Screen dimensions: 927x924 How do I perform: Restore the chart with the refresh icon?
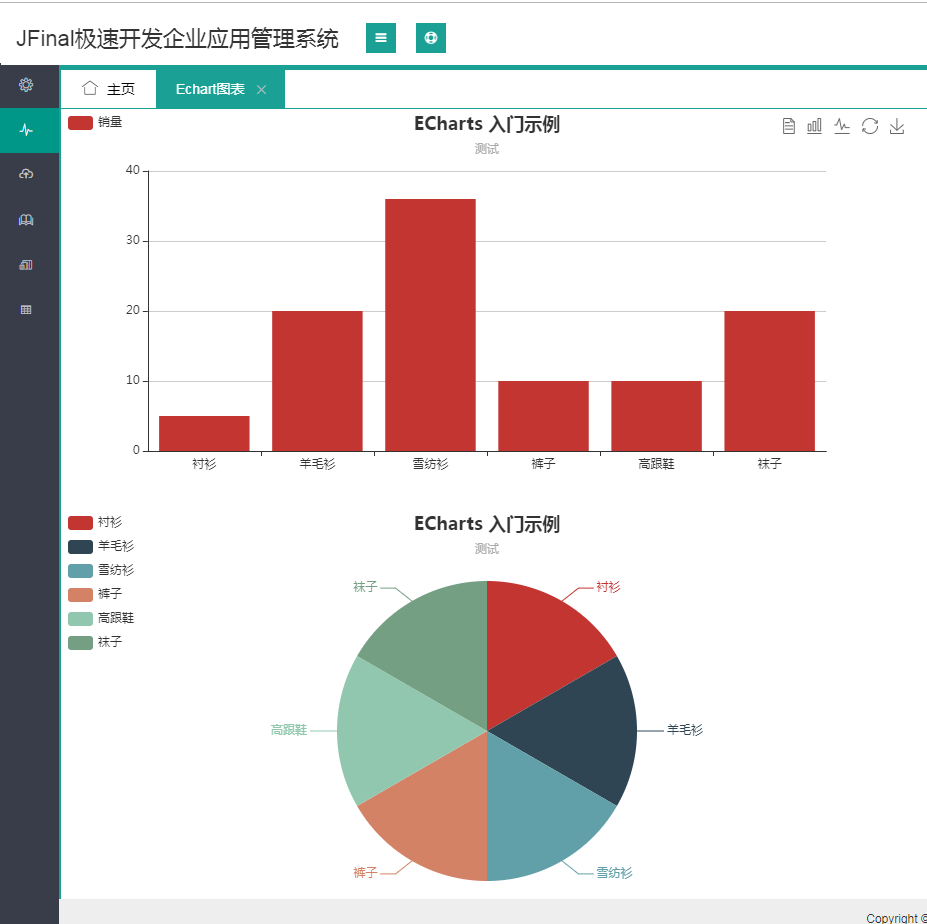tap(869, 126)
